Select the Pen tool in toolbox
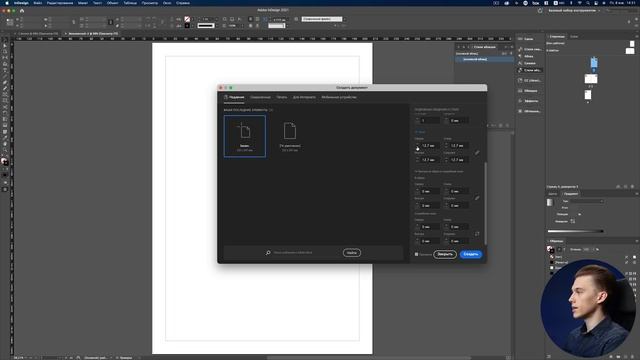Screen dimensions: 640x360 (5, 82)
